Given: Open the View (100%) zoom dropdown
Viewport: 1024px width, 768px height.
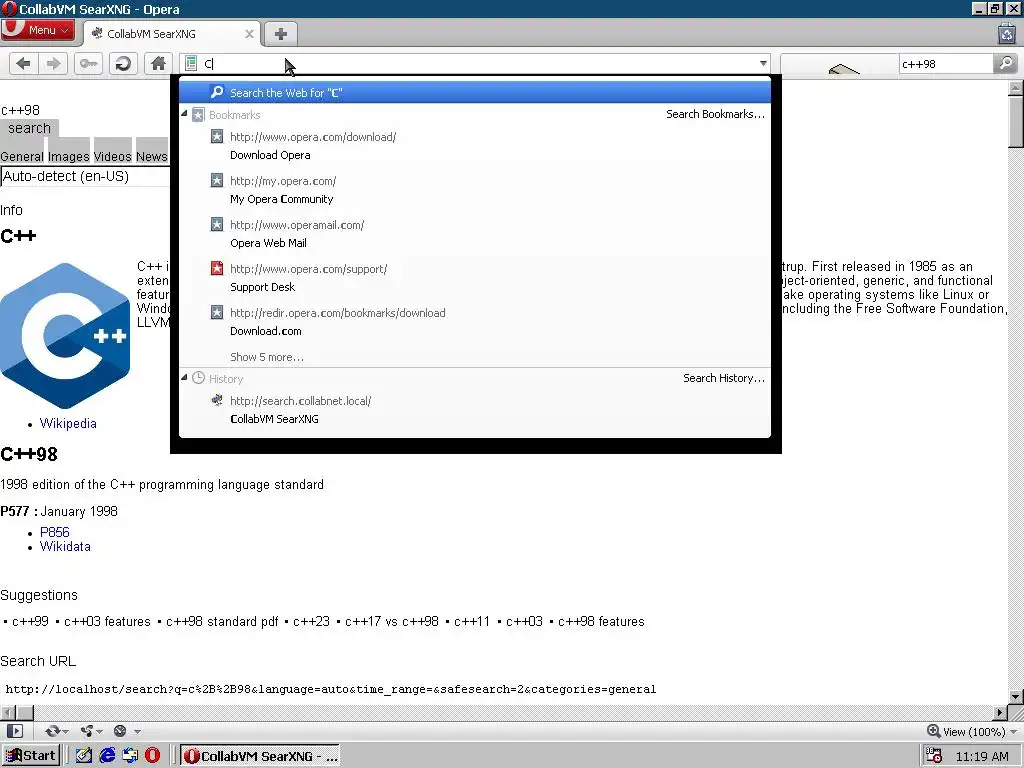Looking at the screenshot, I should coord(972,731).
